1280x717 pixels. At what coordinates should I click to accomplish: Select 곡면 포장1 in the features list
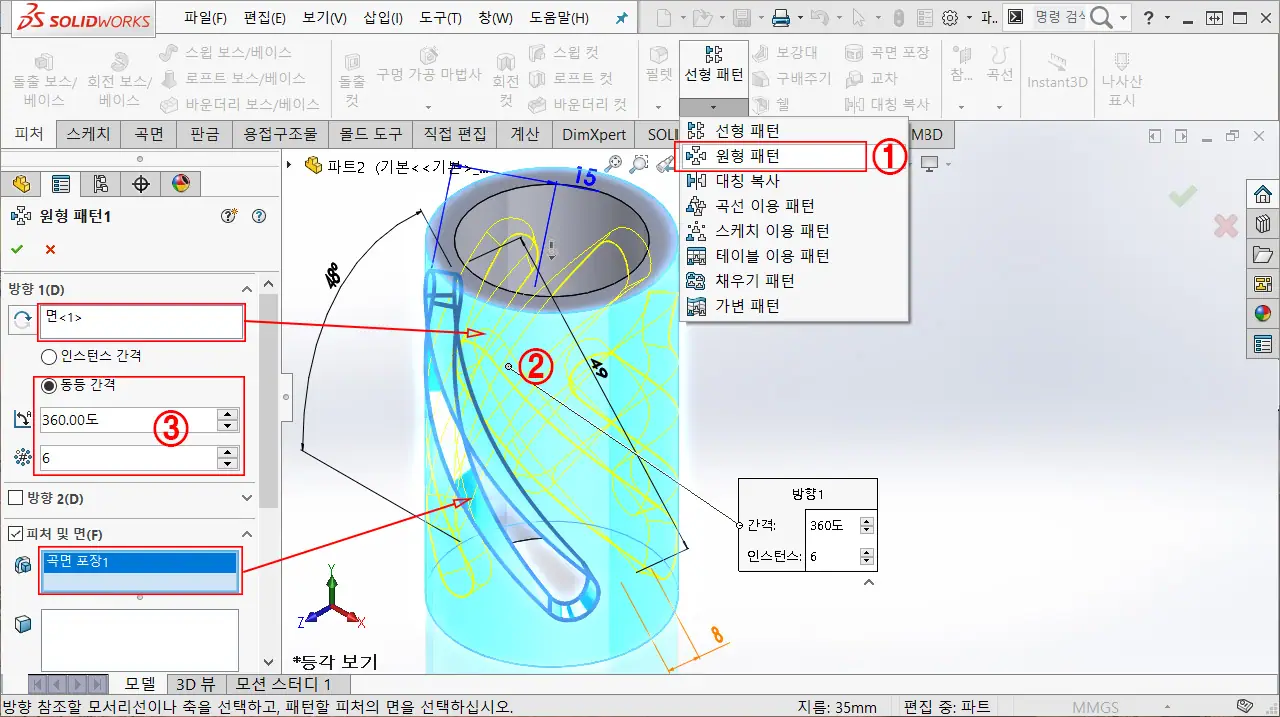139,562
